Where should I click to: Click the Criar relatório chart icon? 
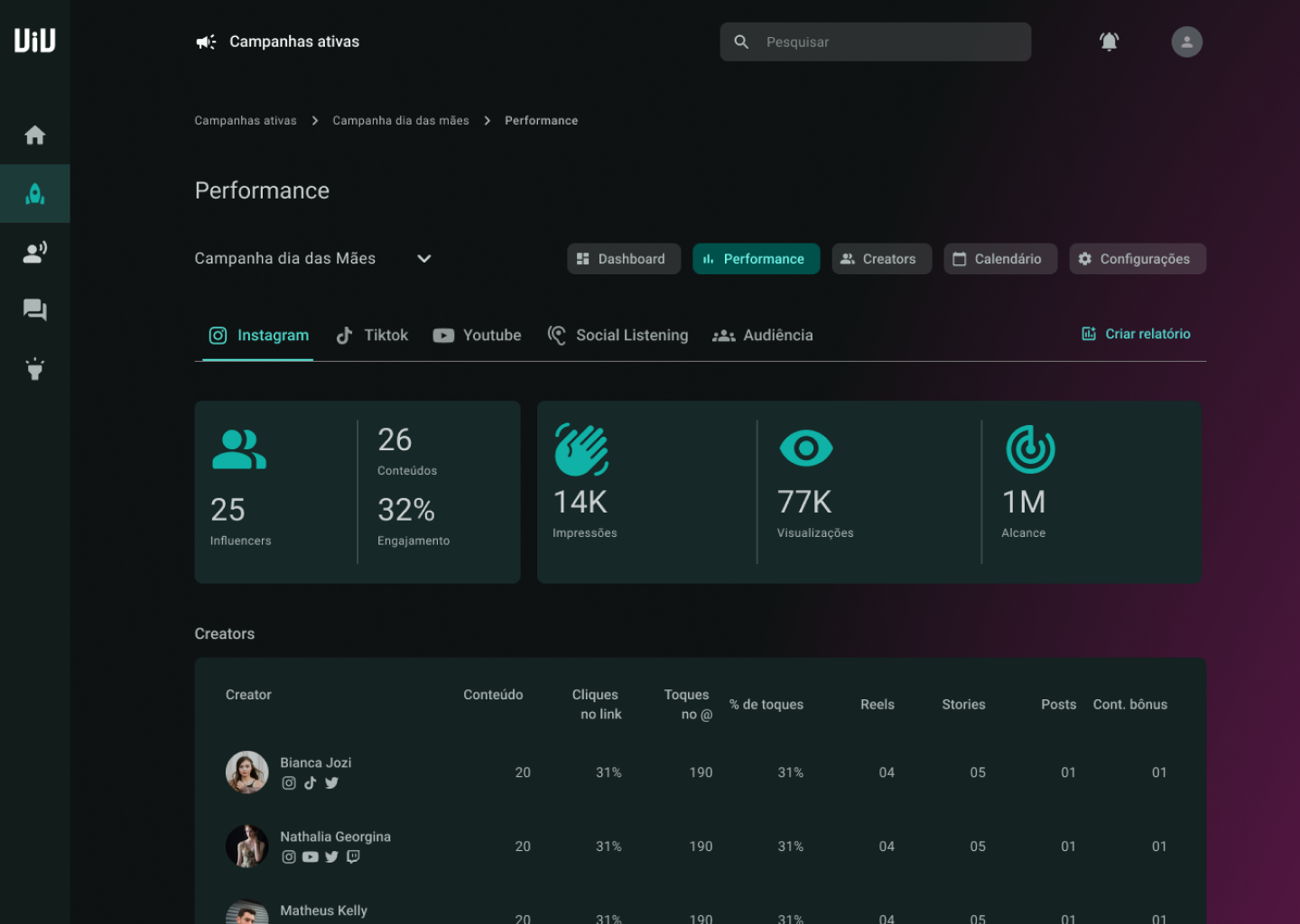click(x=1089, y=334)
